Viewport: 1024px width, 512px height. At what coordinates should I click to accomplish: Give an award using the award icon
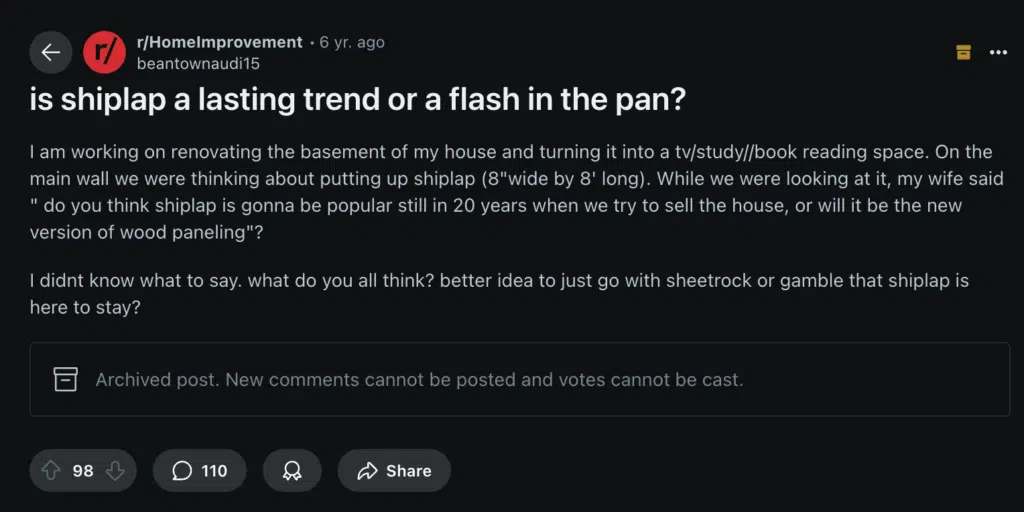click(292, 470)
